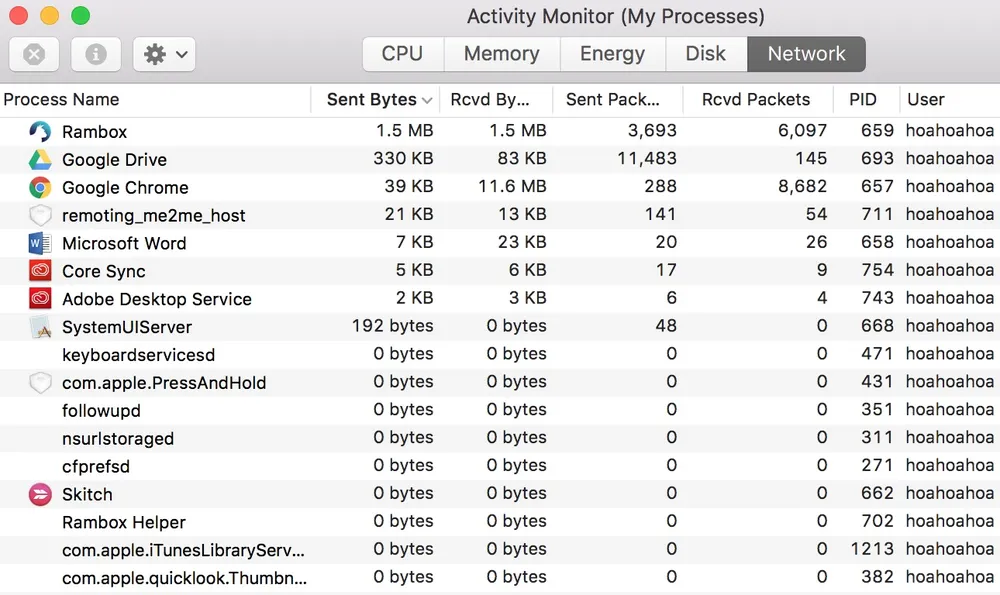Viewport: 1000px width, 595px height.
Task: Inspect the selected process with the info button
Action: [96, 54]
